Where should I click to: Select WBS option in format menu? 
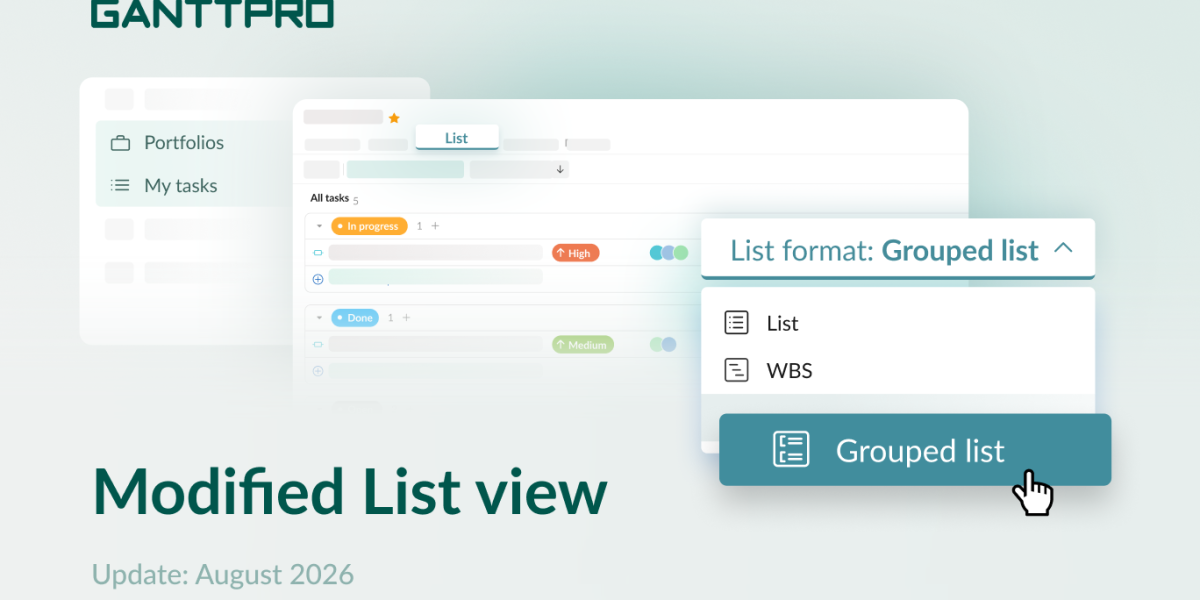[898, 370]
